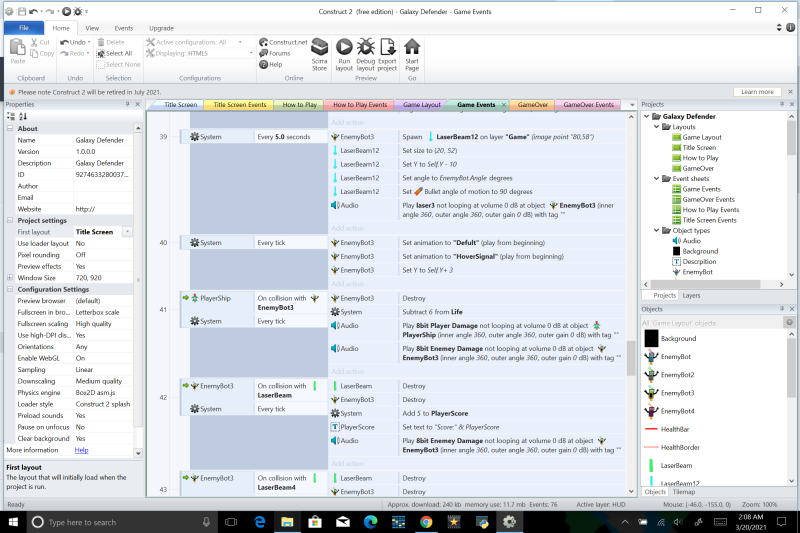Switch to the View ribbon tab
The height and width of the screenshot is (533, 800).
[x=92, y=28]
